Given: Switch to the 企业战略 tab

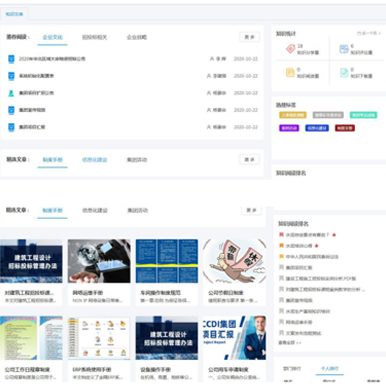Looking at the screenshot, I should (x=137, y=37).
